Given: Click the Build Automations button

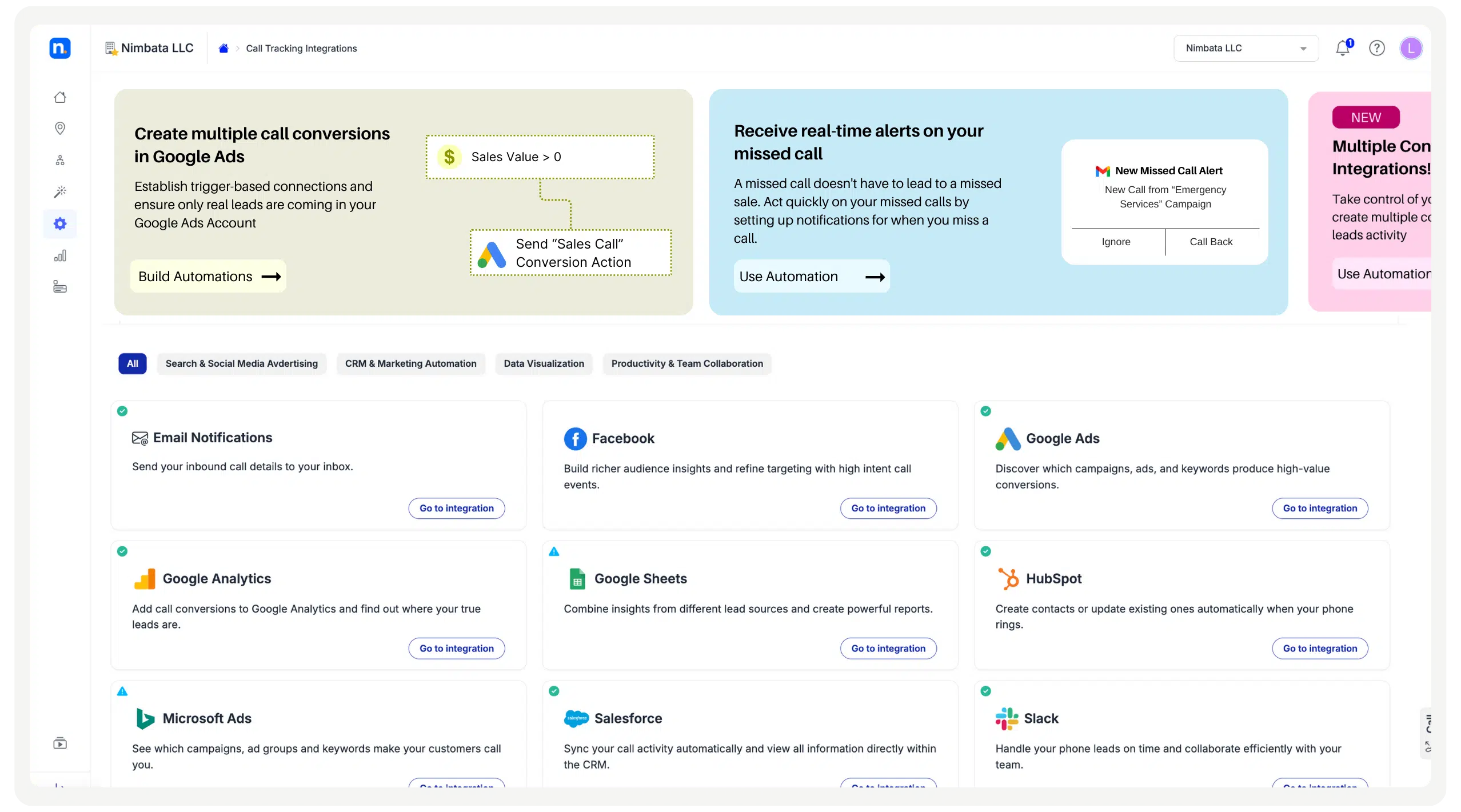Looking at the screenshot, I should point(209,277).
